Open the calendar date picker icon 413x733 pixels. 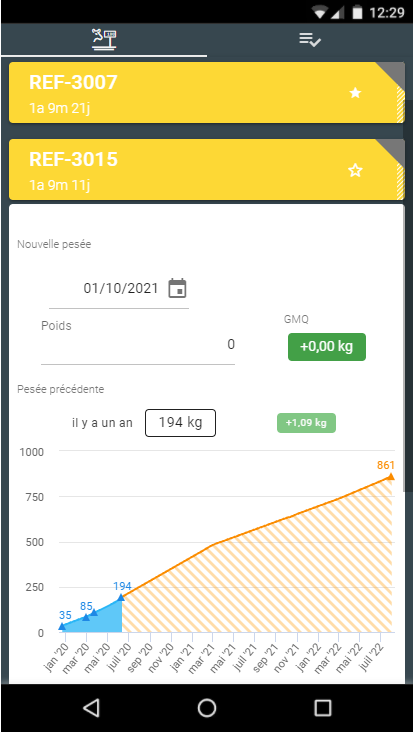(177, 288)
